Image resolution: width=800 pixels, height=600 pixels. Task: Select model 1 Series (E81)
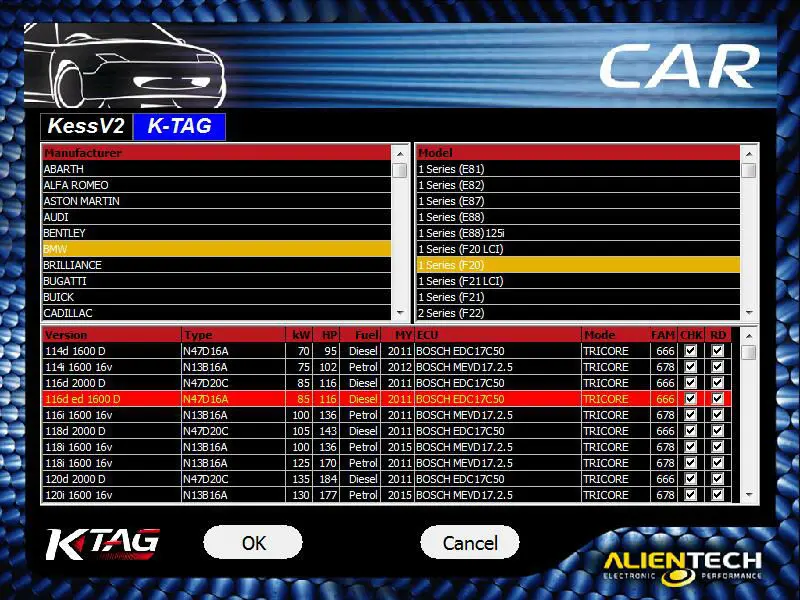click(578, 169)
